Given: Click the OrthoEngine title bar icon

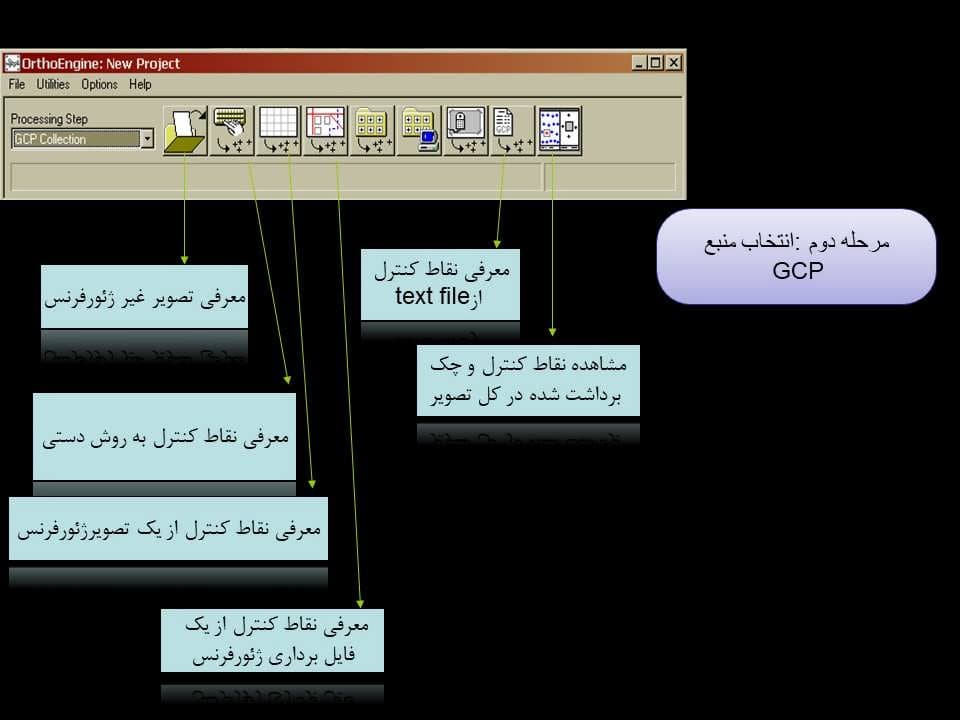Looking at the screenshot, I should (x=12, y=63).
